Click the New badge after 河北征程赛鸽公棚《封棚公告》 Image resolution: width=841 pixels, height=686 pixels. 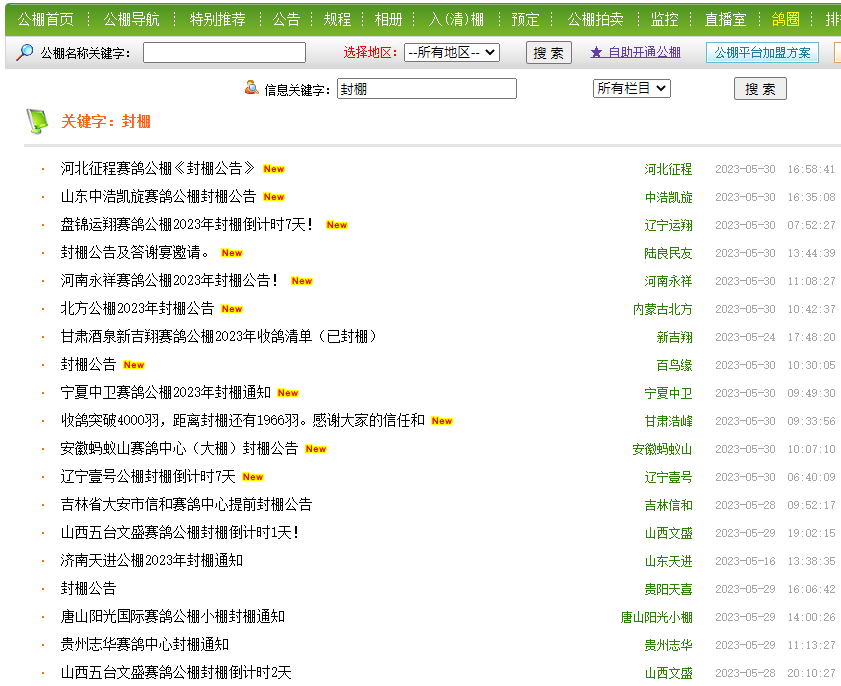(274, 169)
